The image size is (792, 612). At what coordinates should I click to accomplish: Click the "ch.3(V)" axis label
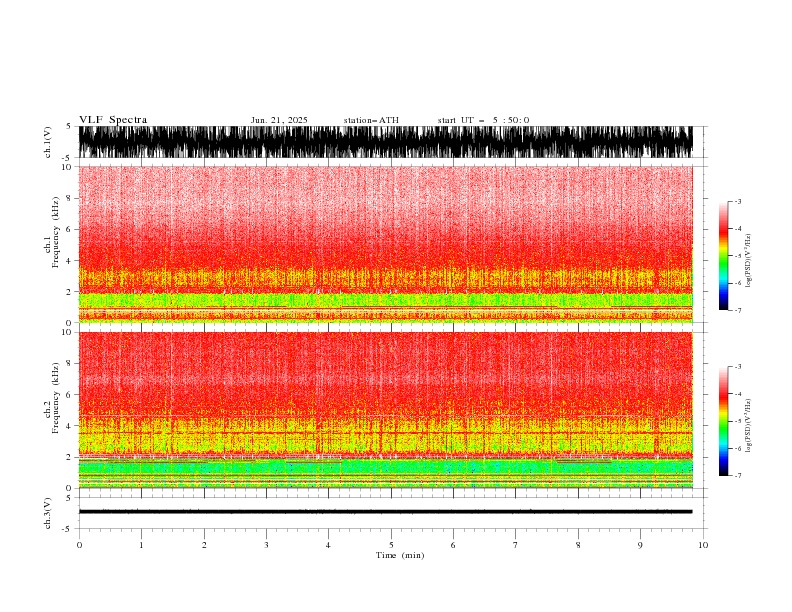[47, 513]
